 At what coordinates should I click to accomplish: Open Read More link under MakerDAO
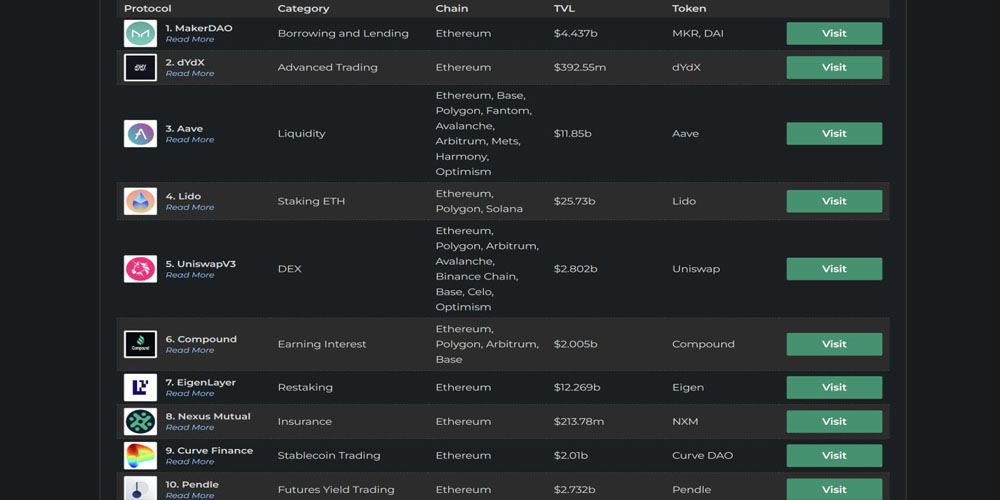coord(190,40)
